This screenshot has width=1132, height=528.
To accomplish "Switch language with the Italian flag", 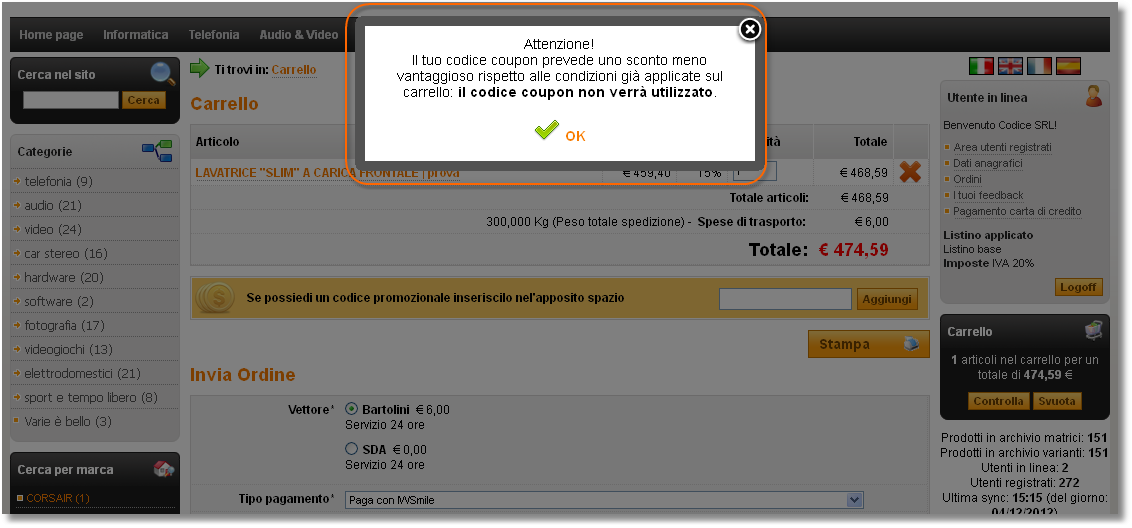I will [981, 66].
